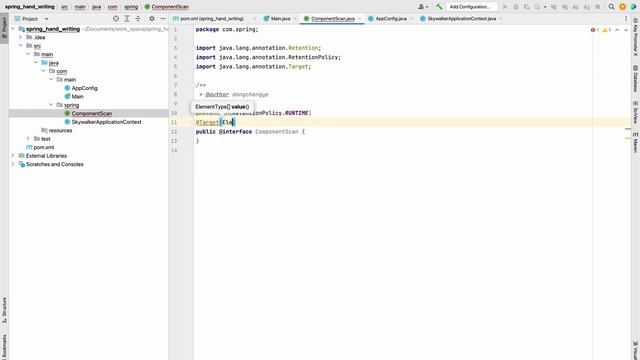Collapse the com.main package
The height and width of the screenshot is (360, 640).
pos(51,80)
